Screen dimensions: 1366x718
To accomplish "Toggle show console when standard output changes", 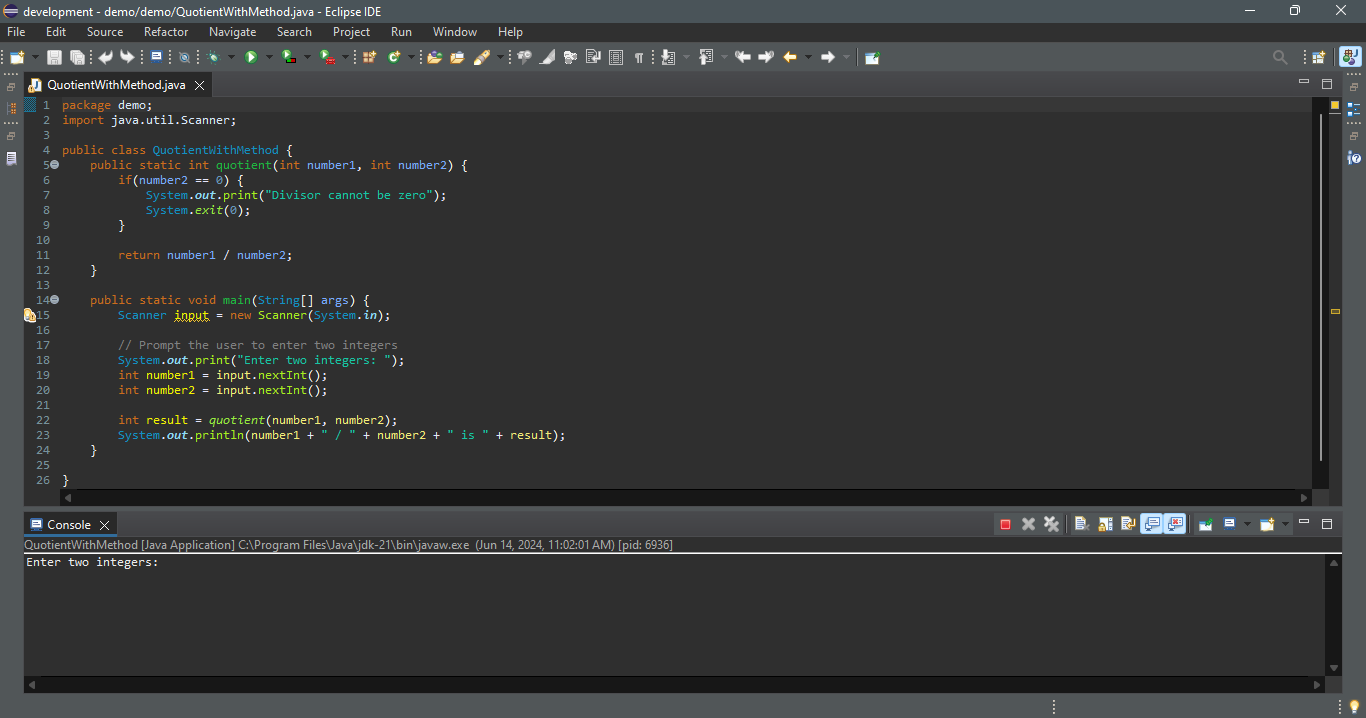I will click(x=1152, y=524).
